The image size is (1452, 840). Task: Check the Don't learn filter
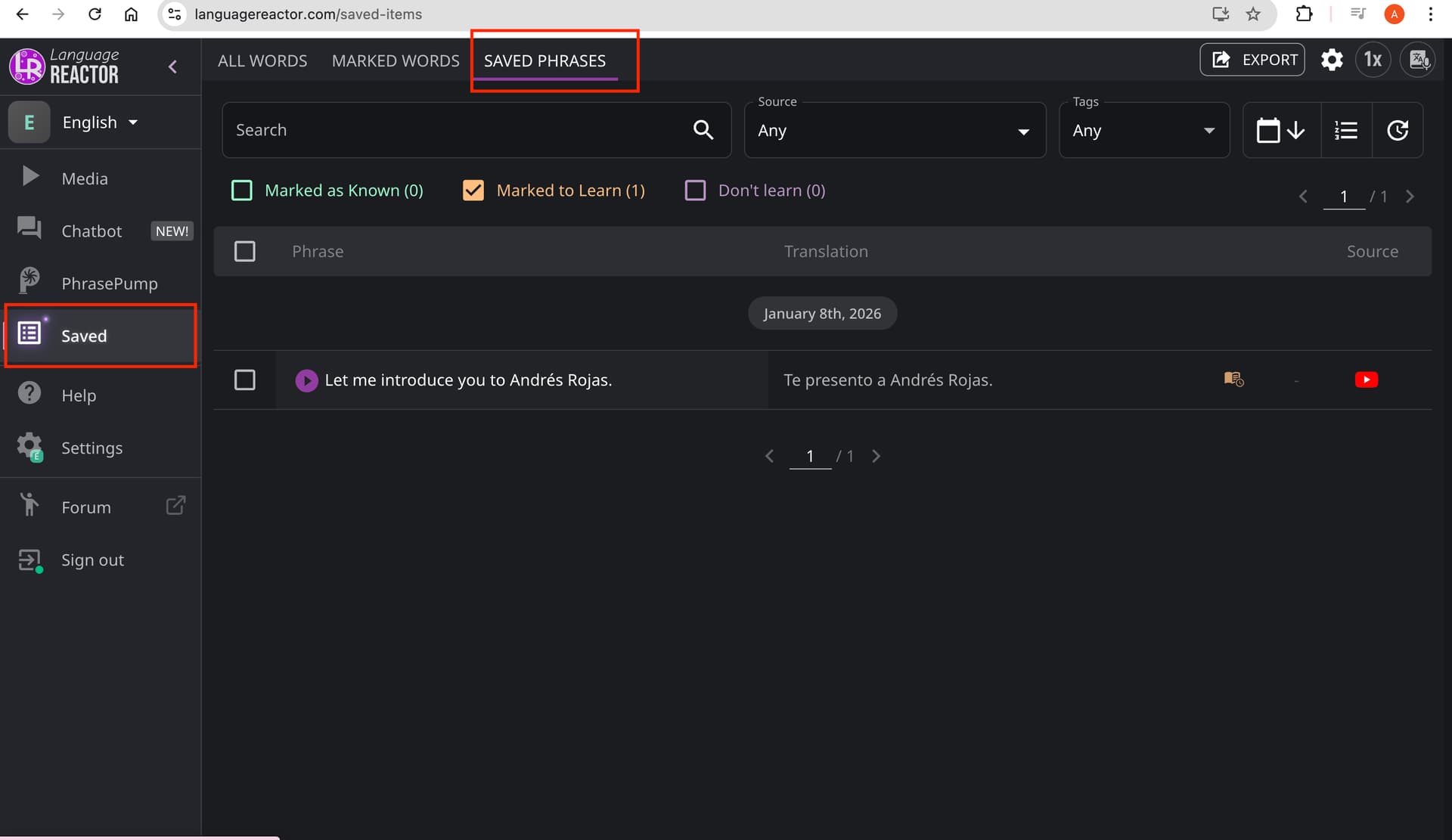[x=695, y=191]
